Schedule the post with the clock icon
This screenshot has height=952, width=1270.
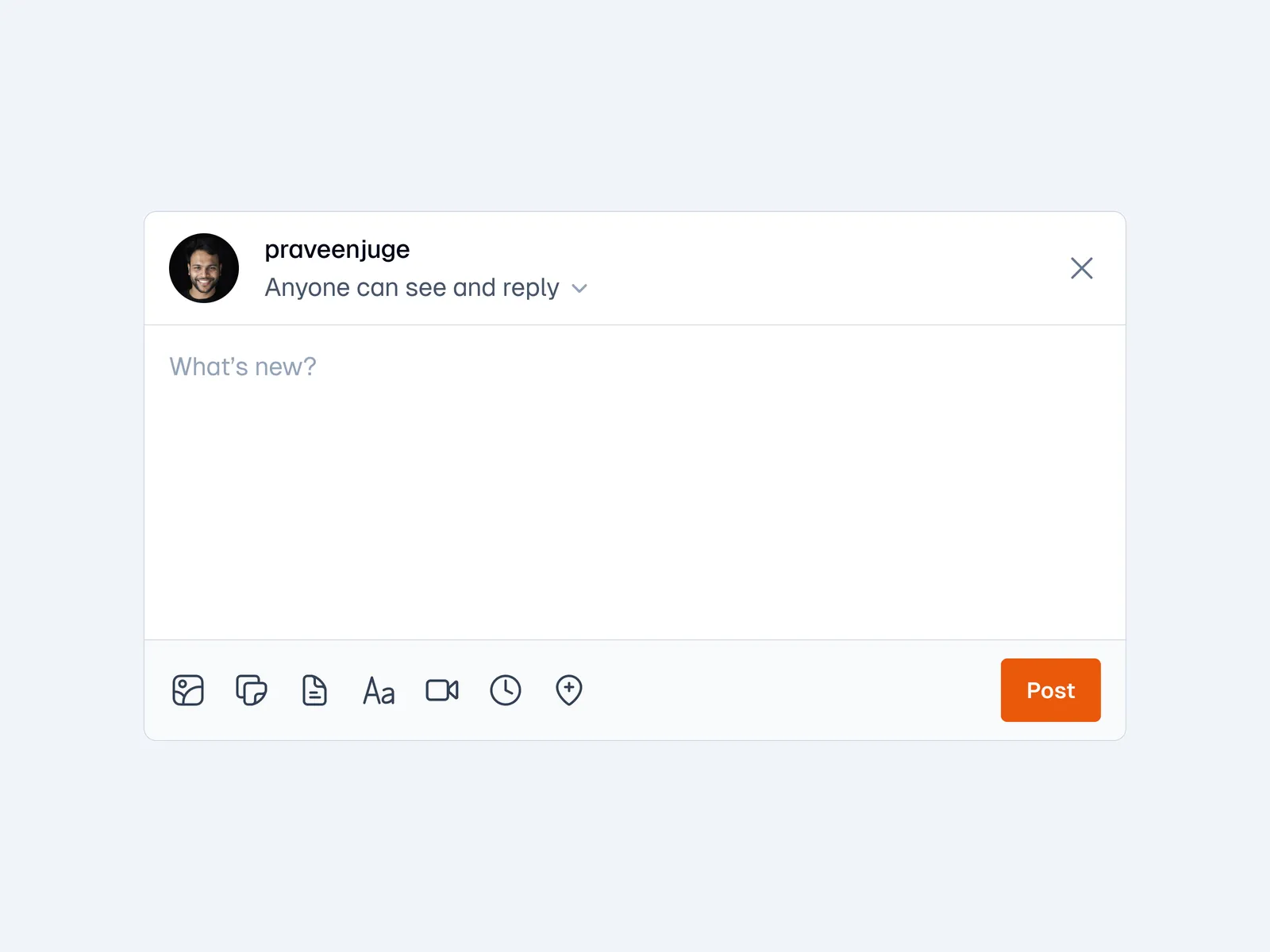click(x=506, y=690)
